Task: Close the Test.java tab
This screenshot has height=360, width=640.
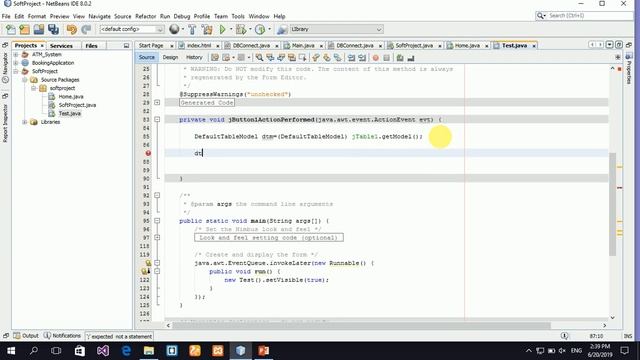Action: (533, 46)
